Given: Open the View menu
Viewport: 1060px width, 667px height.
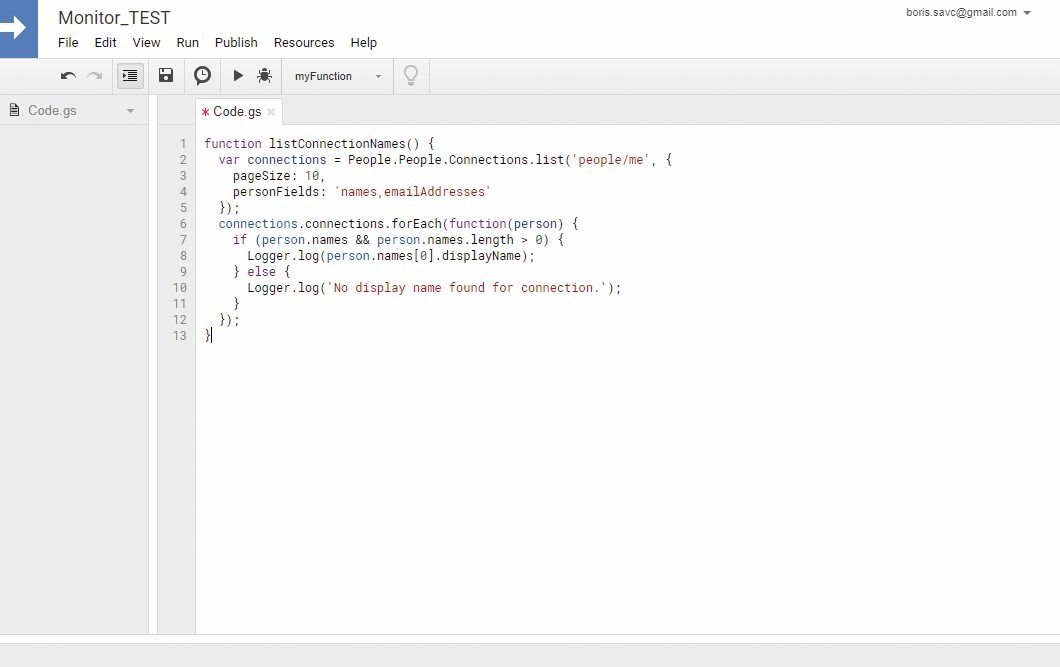Looking at the screenshot, I should [x=146, y=43].
